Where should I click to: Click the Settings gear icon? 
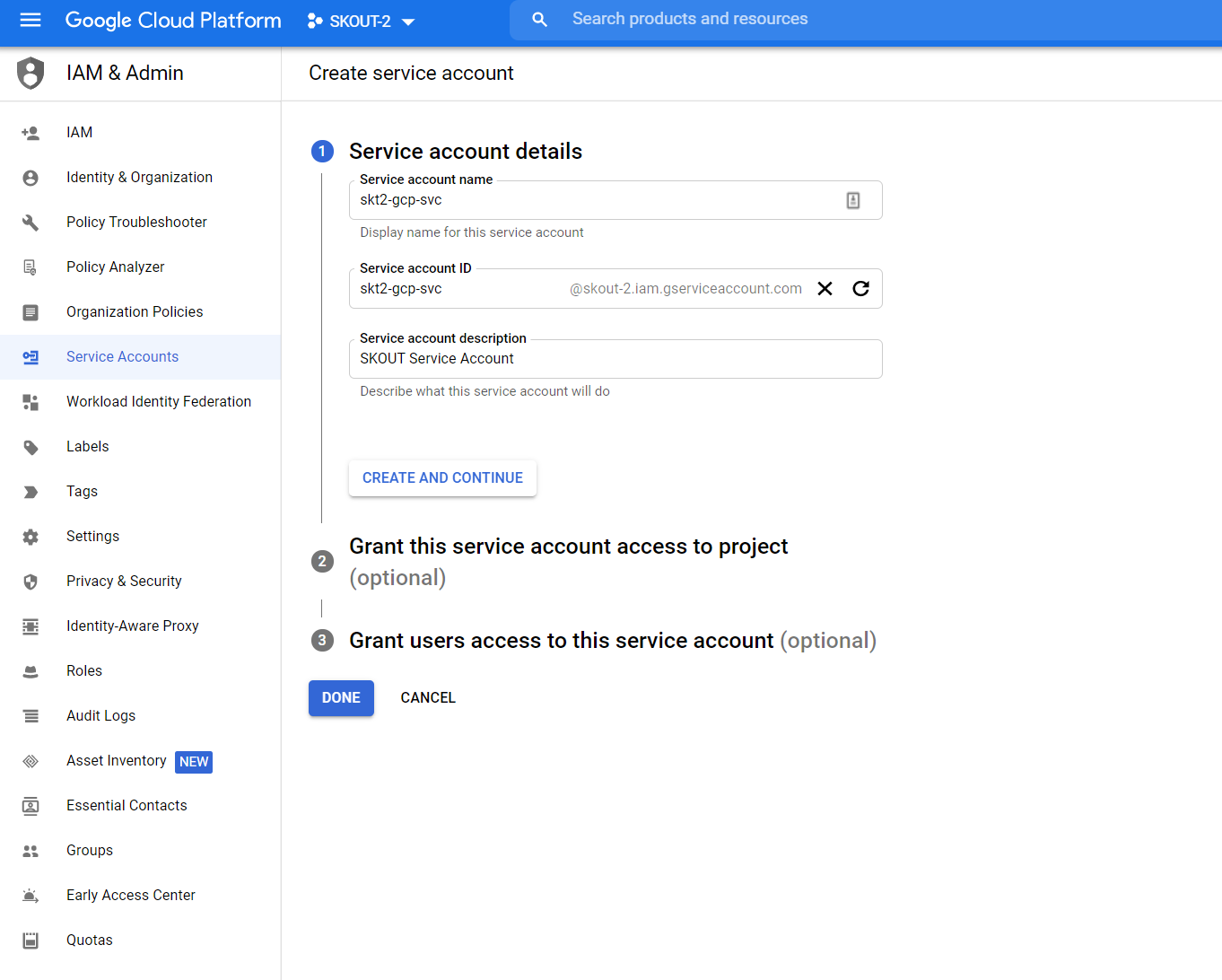click(x=31, y=537)
